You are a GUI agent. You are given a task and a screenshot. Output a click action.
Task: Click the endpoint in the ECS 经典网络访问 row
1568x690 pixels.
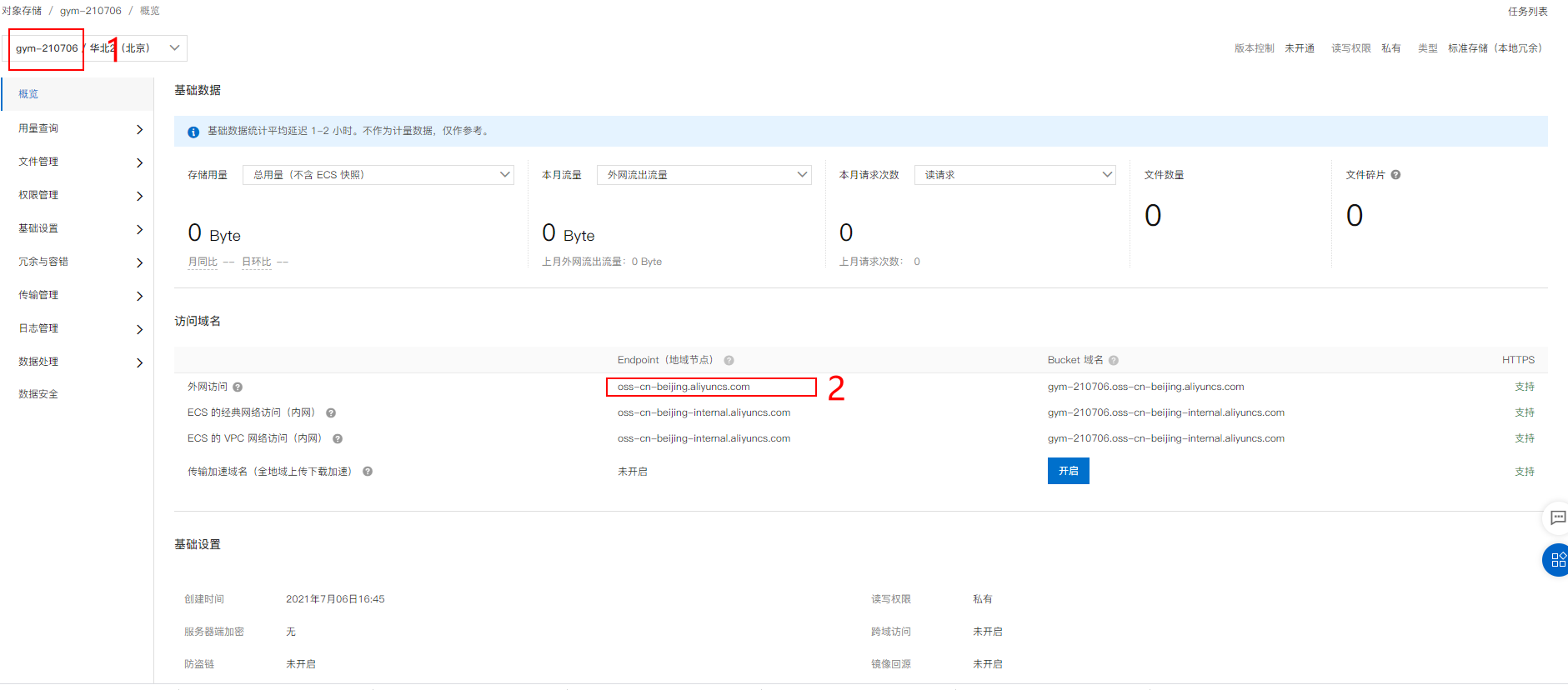[704, 412]
